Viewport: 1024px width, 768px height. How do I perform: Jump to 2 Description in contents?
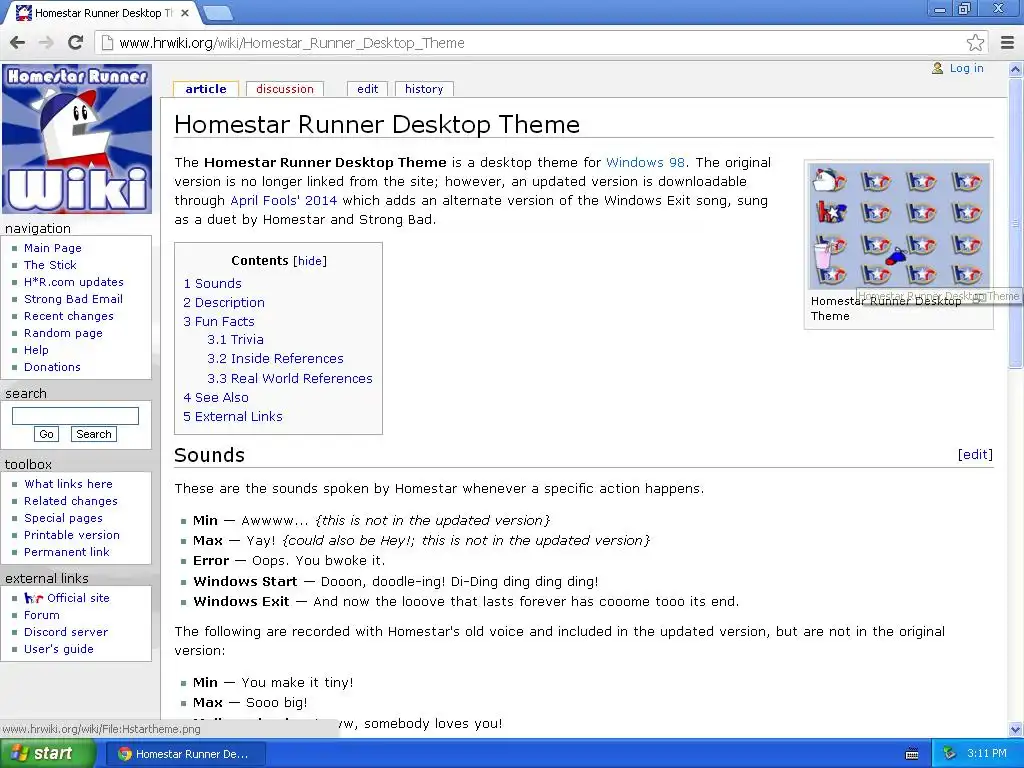tap(224, 302)
